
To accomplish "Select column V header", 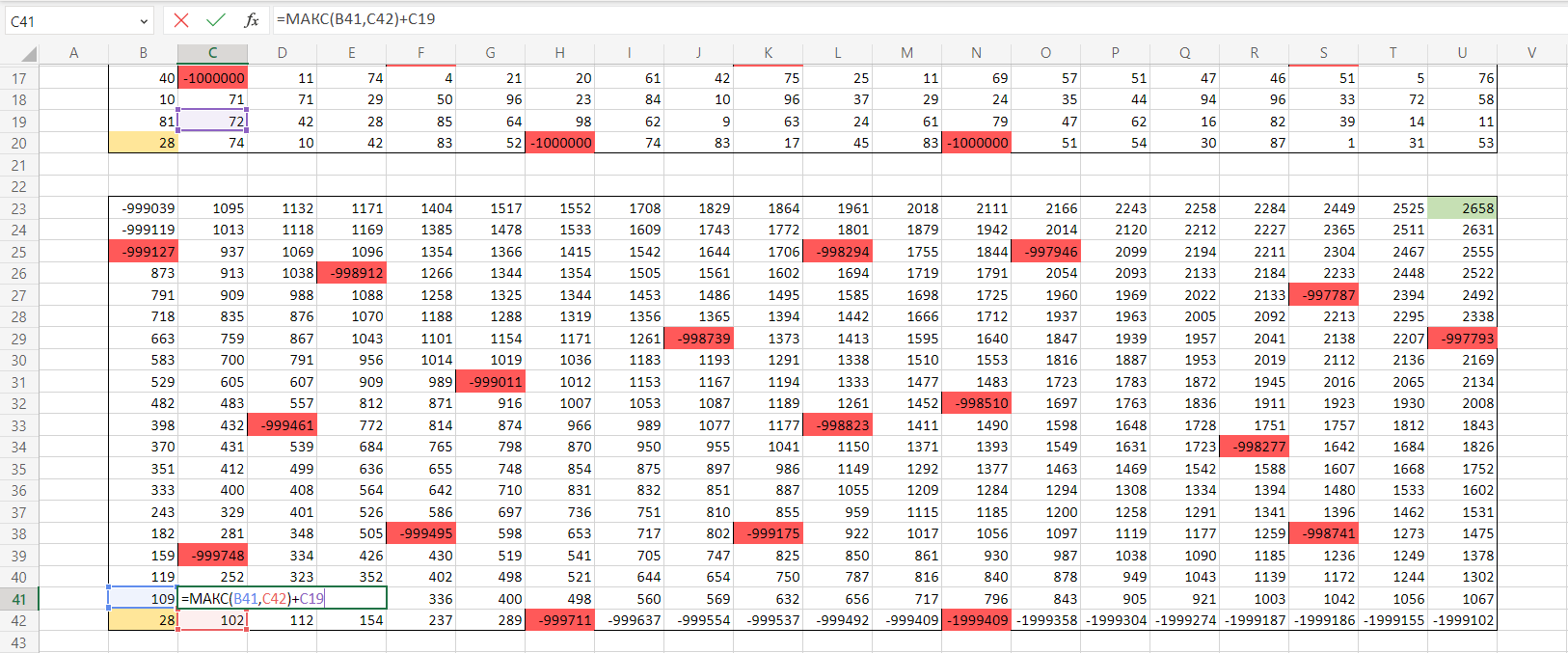I will (x=1531, y=53).
